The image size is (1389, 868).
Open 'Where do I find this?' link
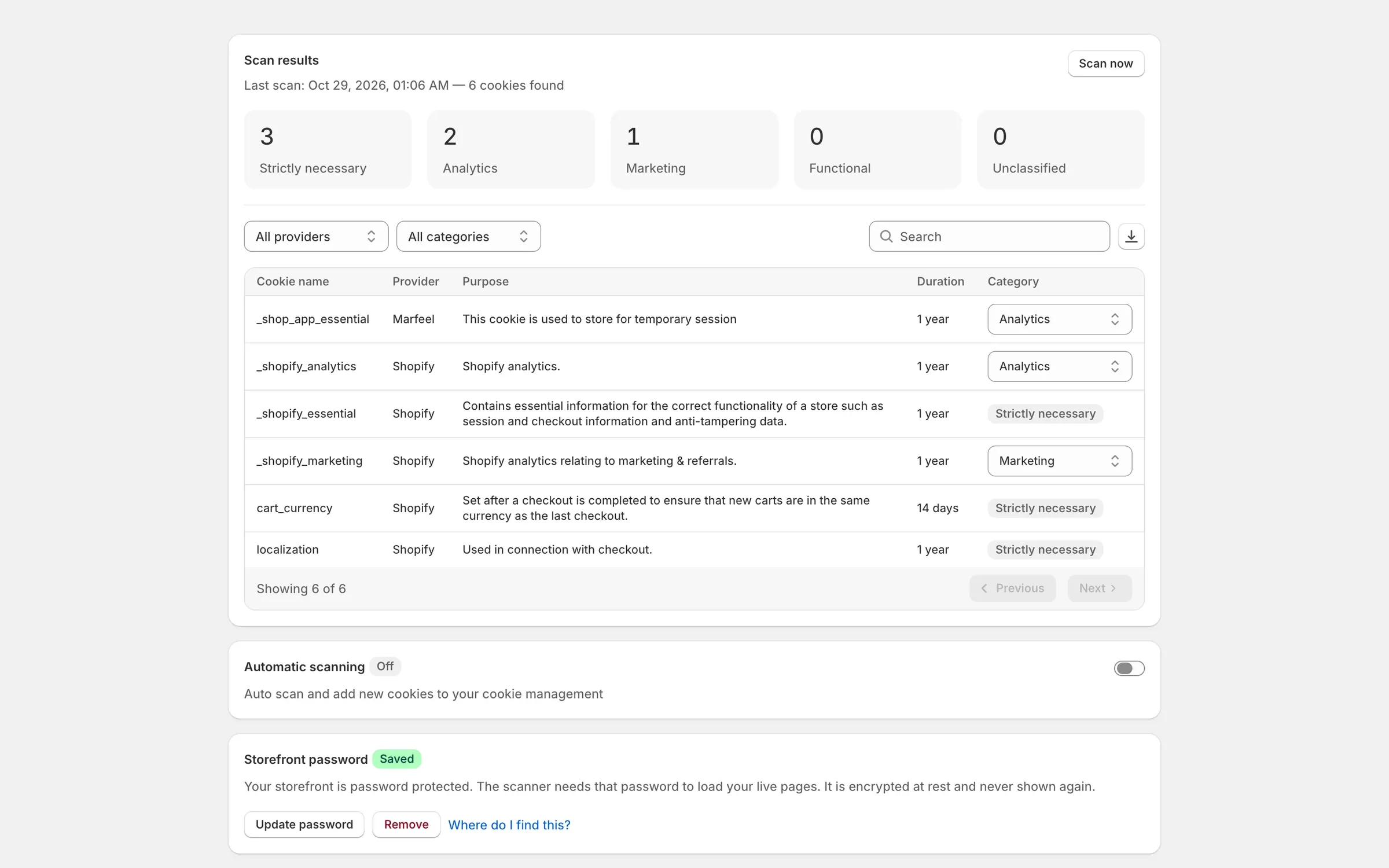[509, 825]
